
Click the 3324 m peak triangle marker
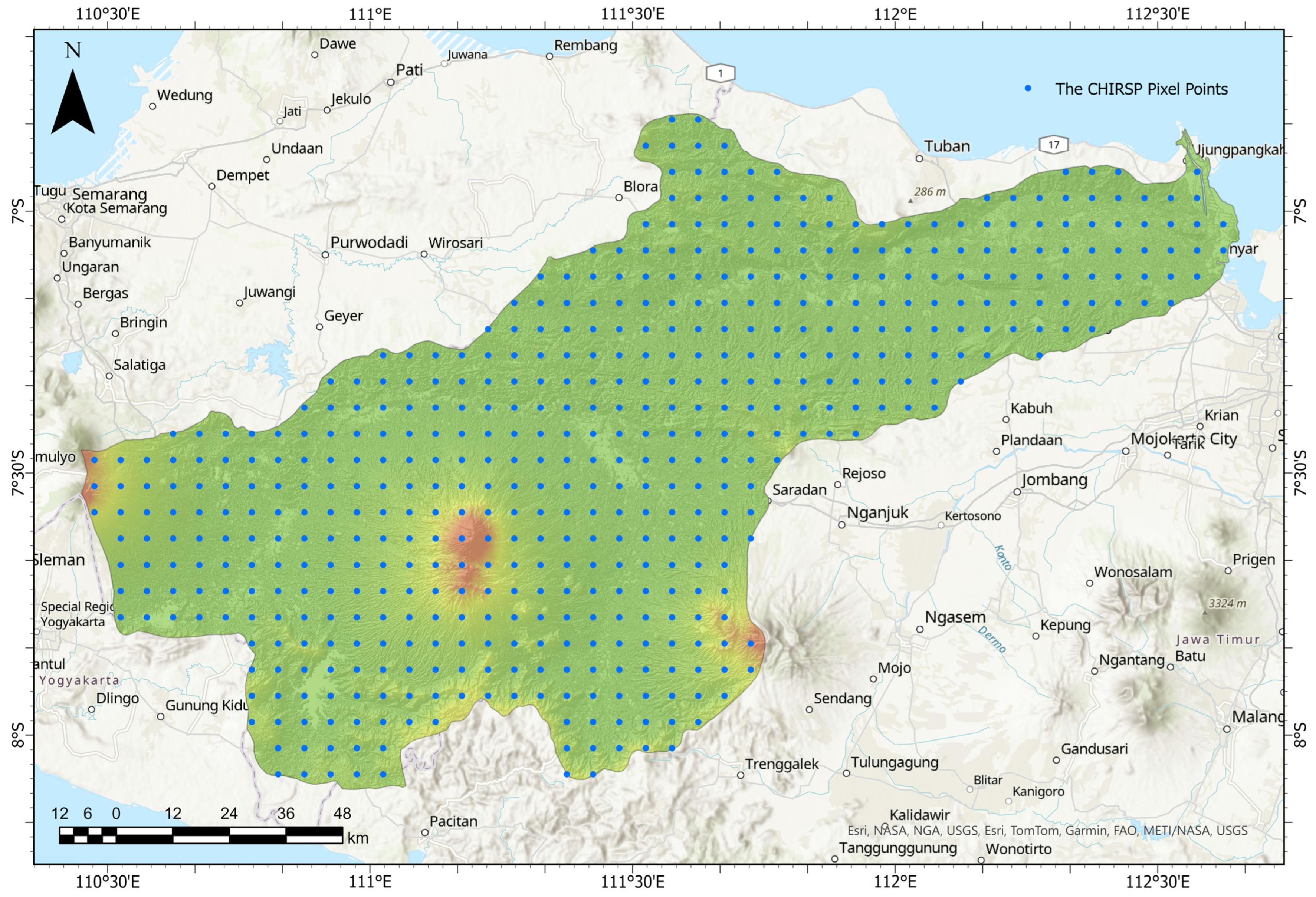(1204, 612)
